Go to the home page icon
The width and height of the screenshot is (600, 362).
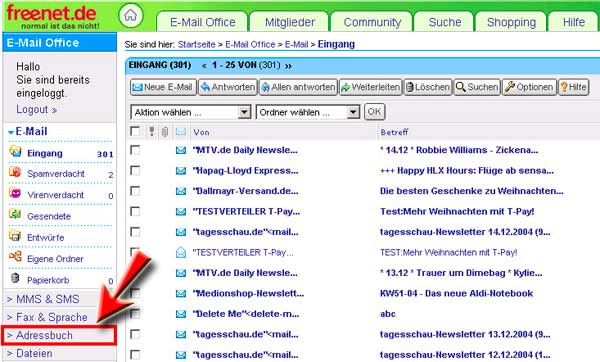pos(130,15)
